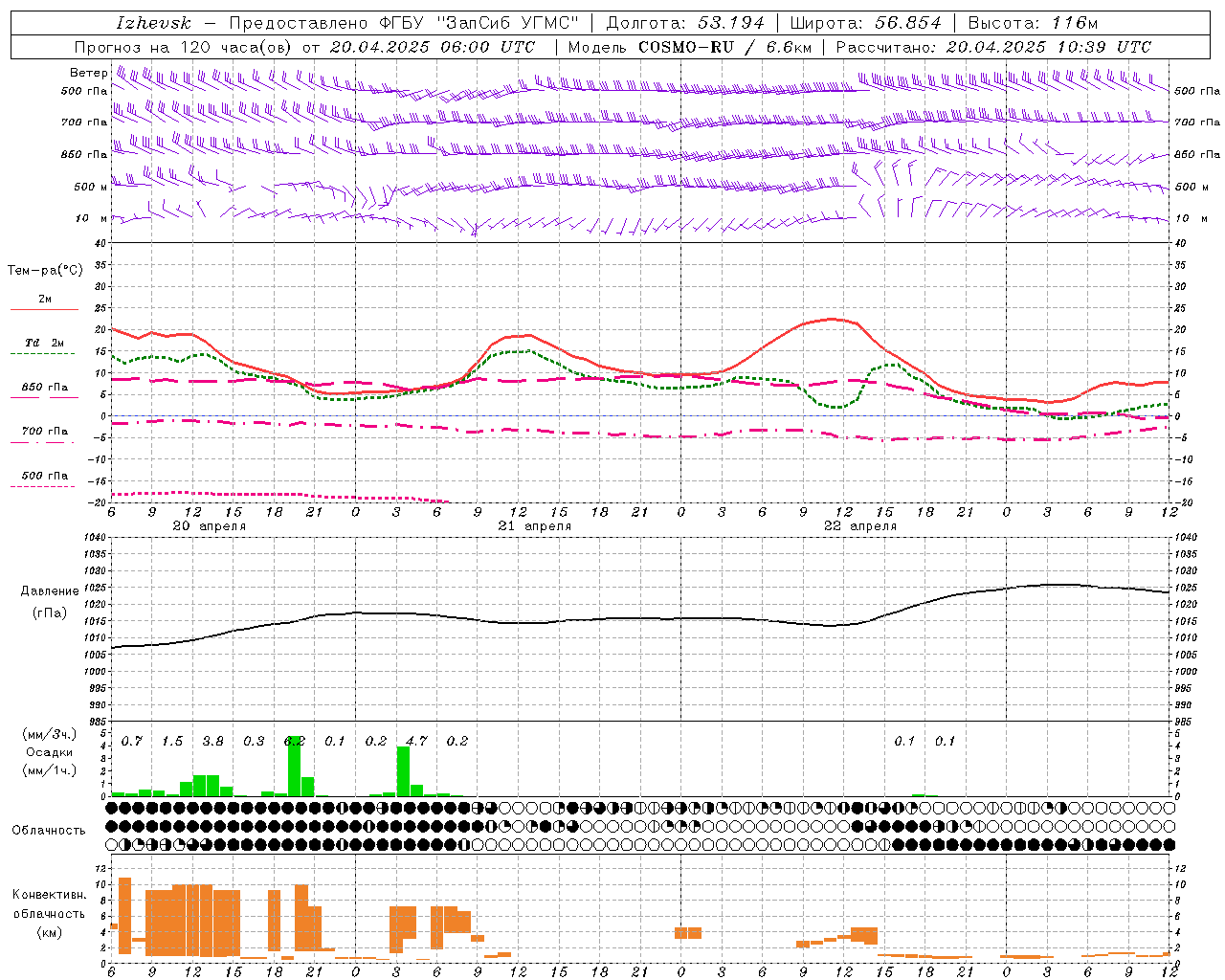
Task: Select the (км) convective cloud unit label
Action: point(50,932)
